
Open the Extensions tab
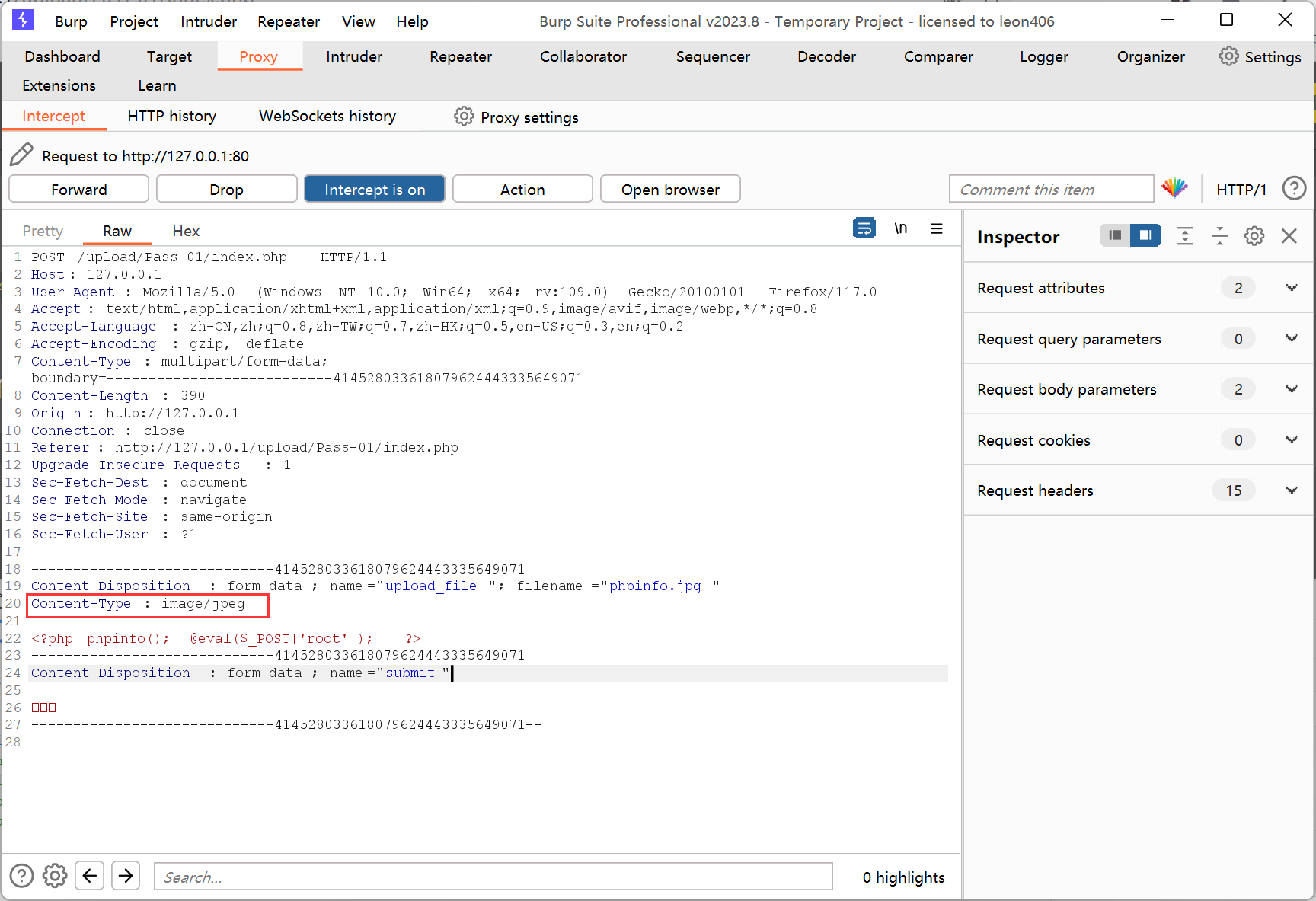click(59, 85)
